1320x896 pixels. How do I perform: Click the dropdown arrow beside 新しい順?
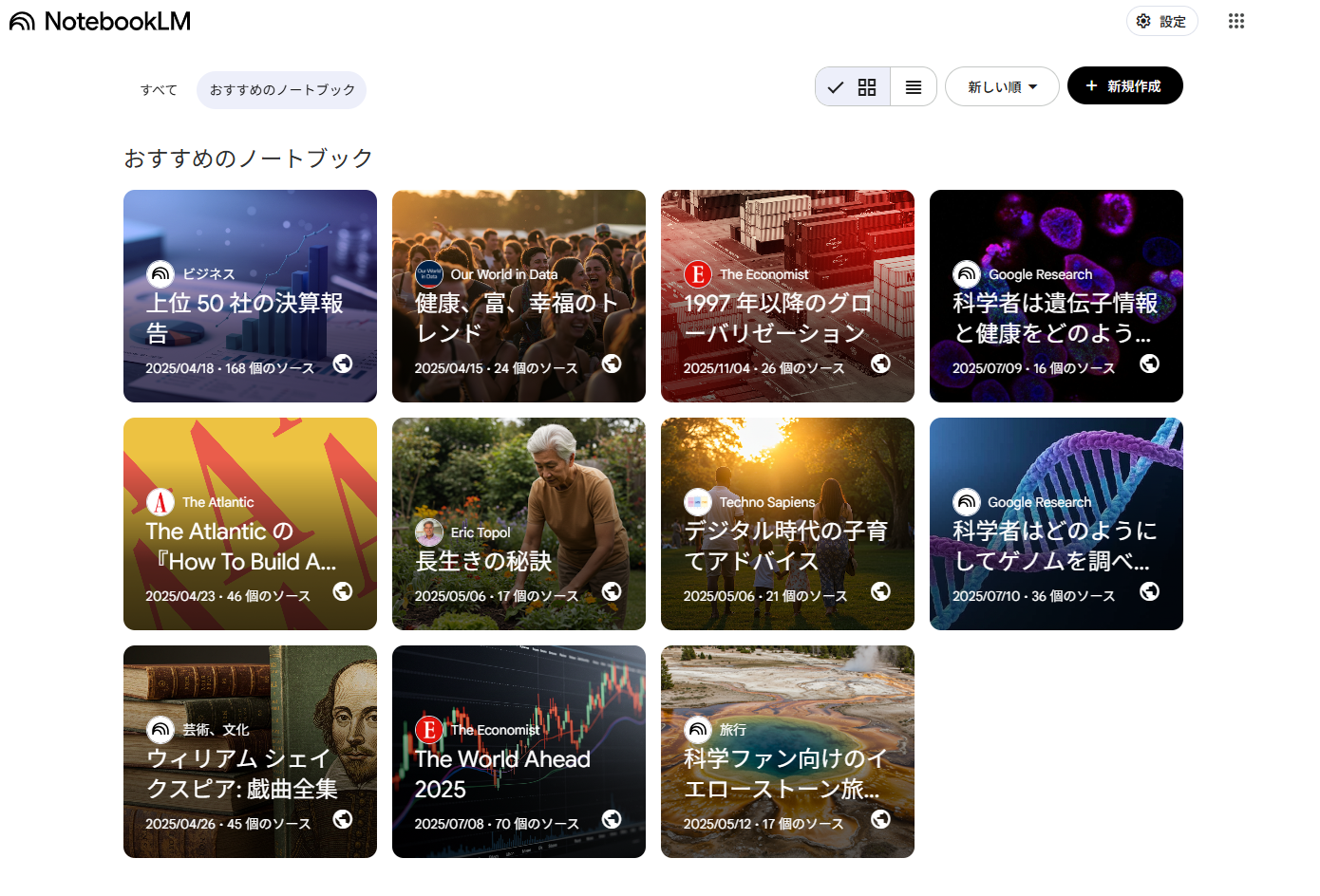point(1033,87)
